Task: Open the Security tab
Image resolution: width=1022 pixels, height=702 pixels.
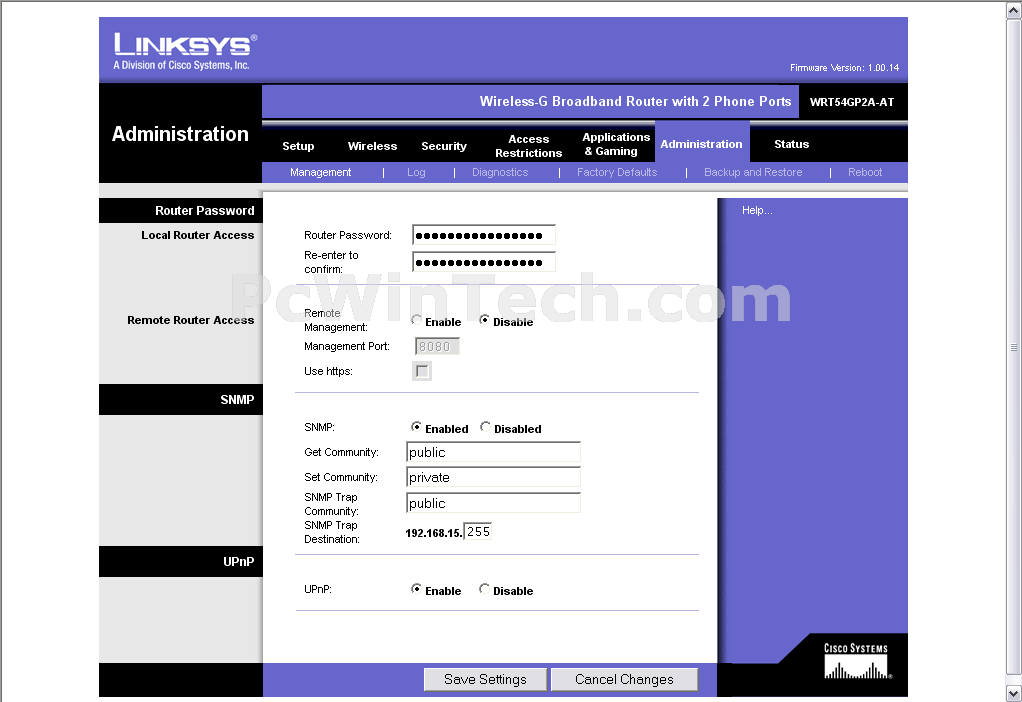Action: point(444,146)
